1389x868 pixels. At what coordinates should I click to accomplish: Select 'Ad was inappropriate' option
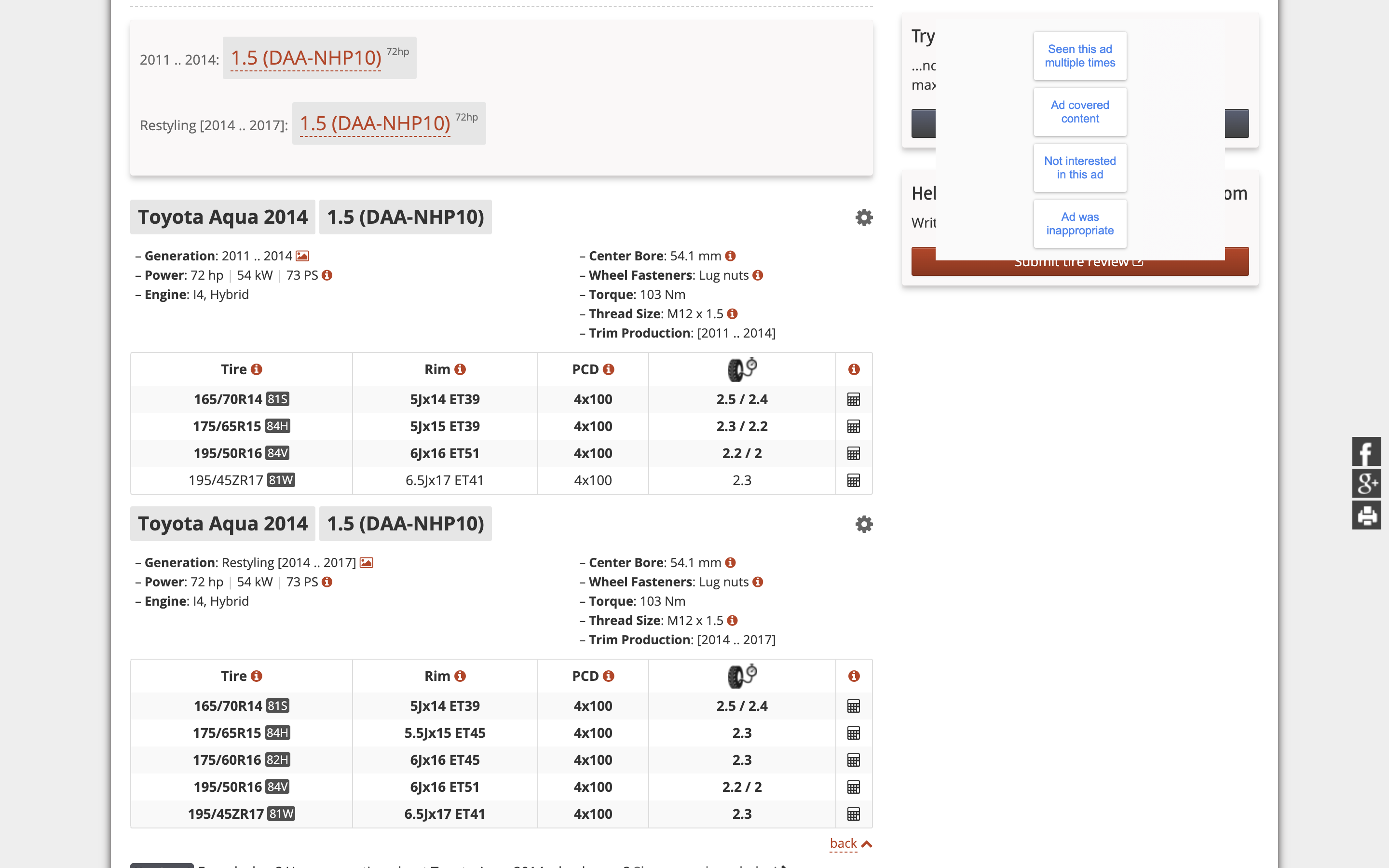coord(1080,224)
